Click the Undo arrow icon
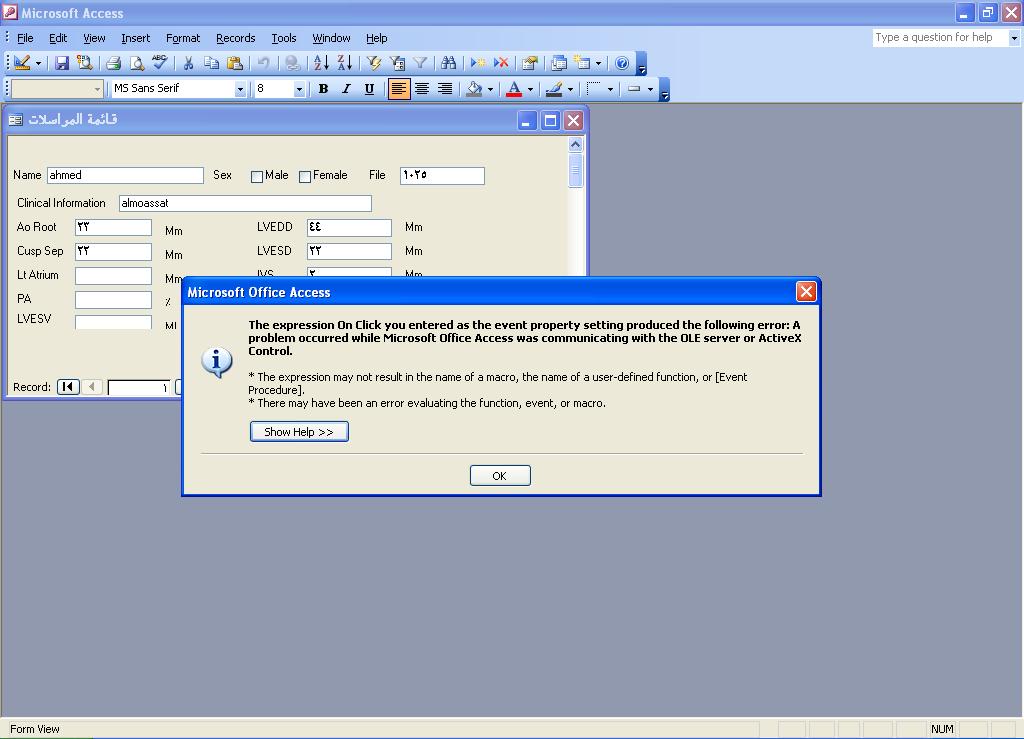The width and height of the screenshot is (1024, 739). [263, 63]
